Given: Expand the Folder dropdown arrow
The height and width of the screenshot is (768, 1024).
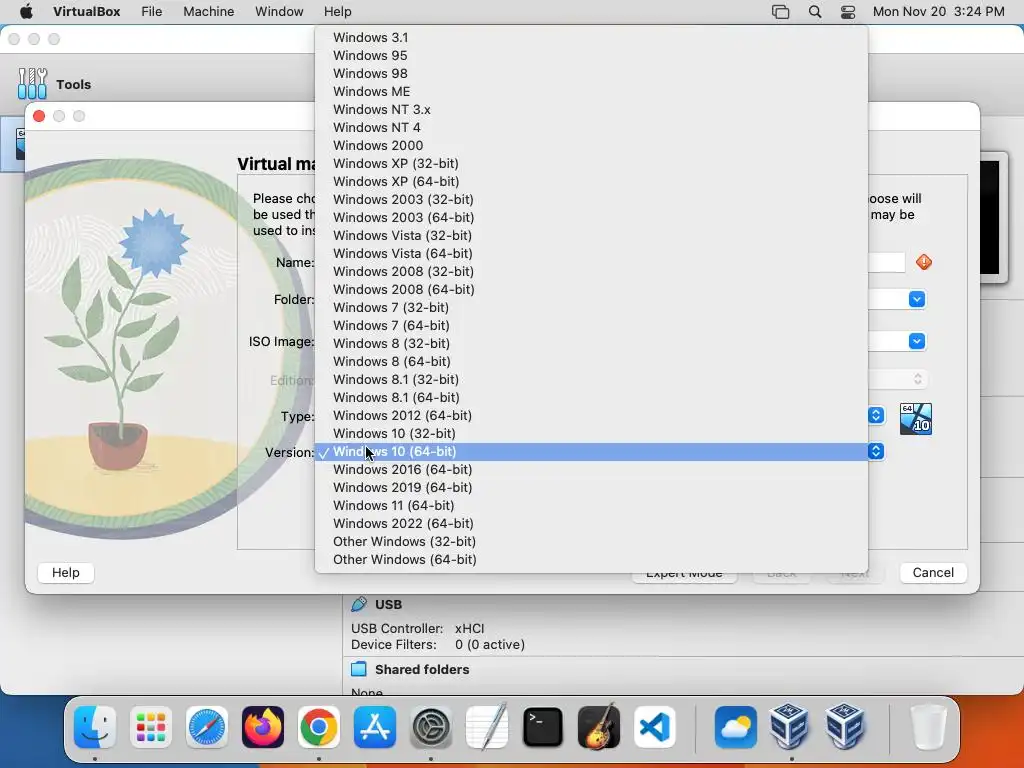Looking at the screenshot, I should click(x=917, y=299).
